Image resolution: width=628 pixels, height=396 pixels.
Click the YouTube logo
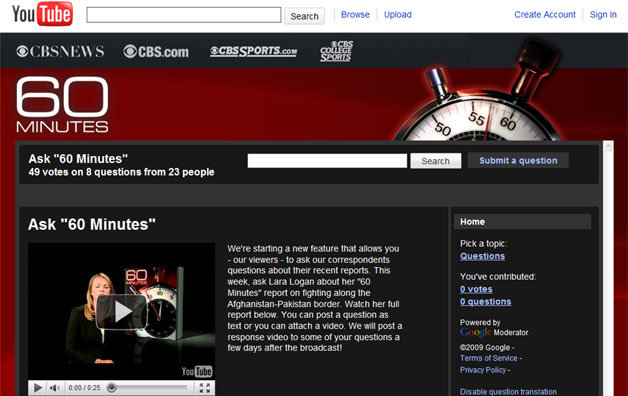pos(42,14)
